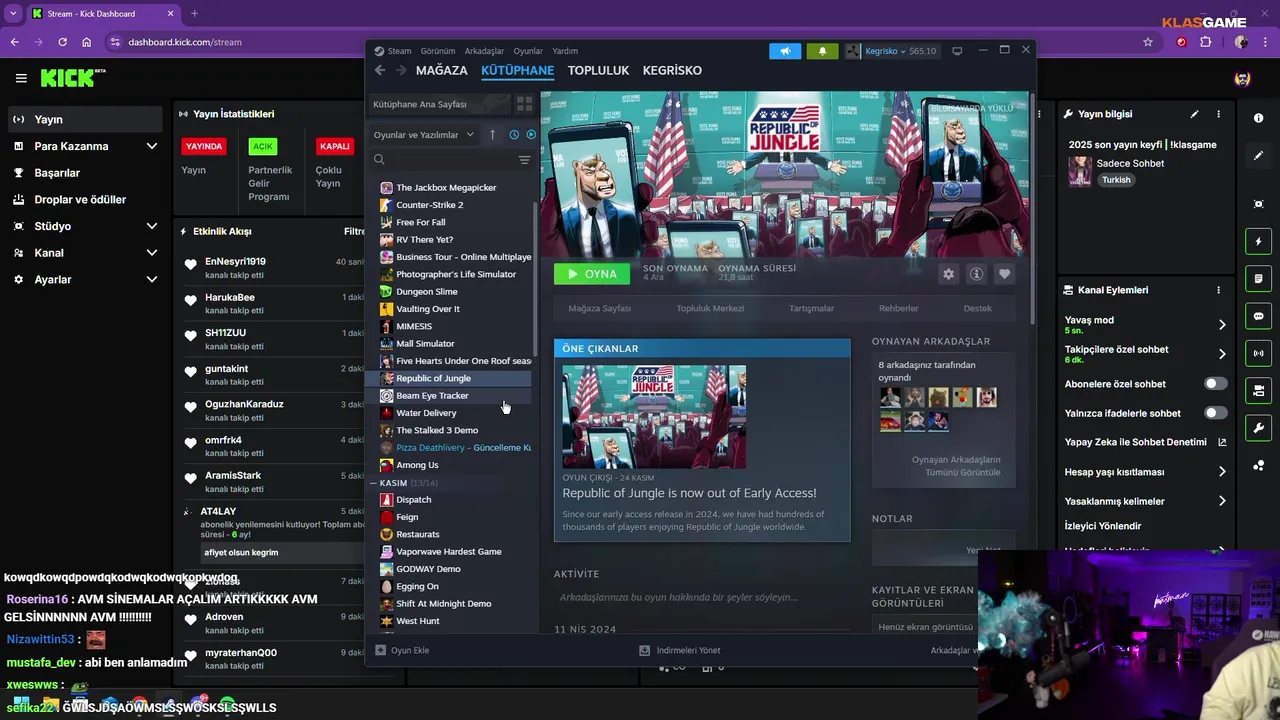Select Mall Simulator in library list
The width and height of the screenshot is (1280, 720).
tap(425, 343)
